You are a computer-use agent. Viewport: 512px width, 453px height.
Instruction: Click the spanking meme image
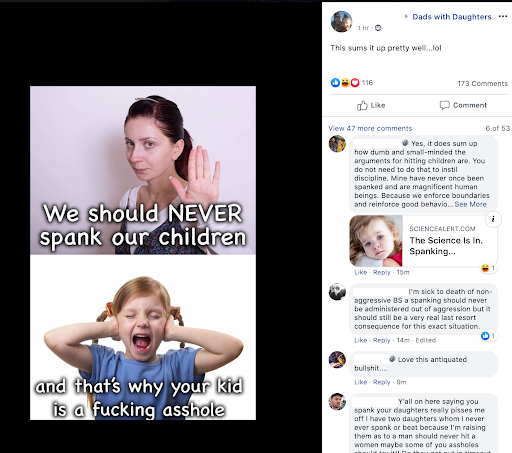pos(143,253)
